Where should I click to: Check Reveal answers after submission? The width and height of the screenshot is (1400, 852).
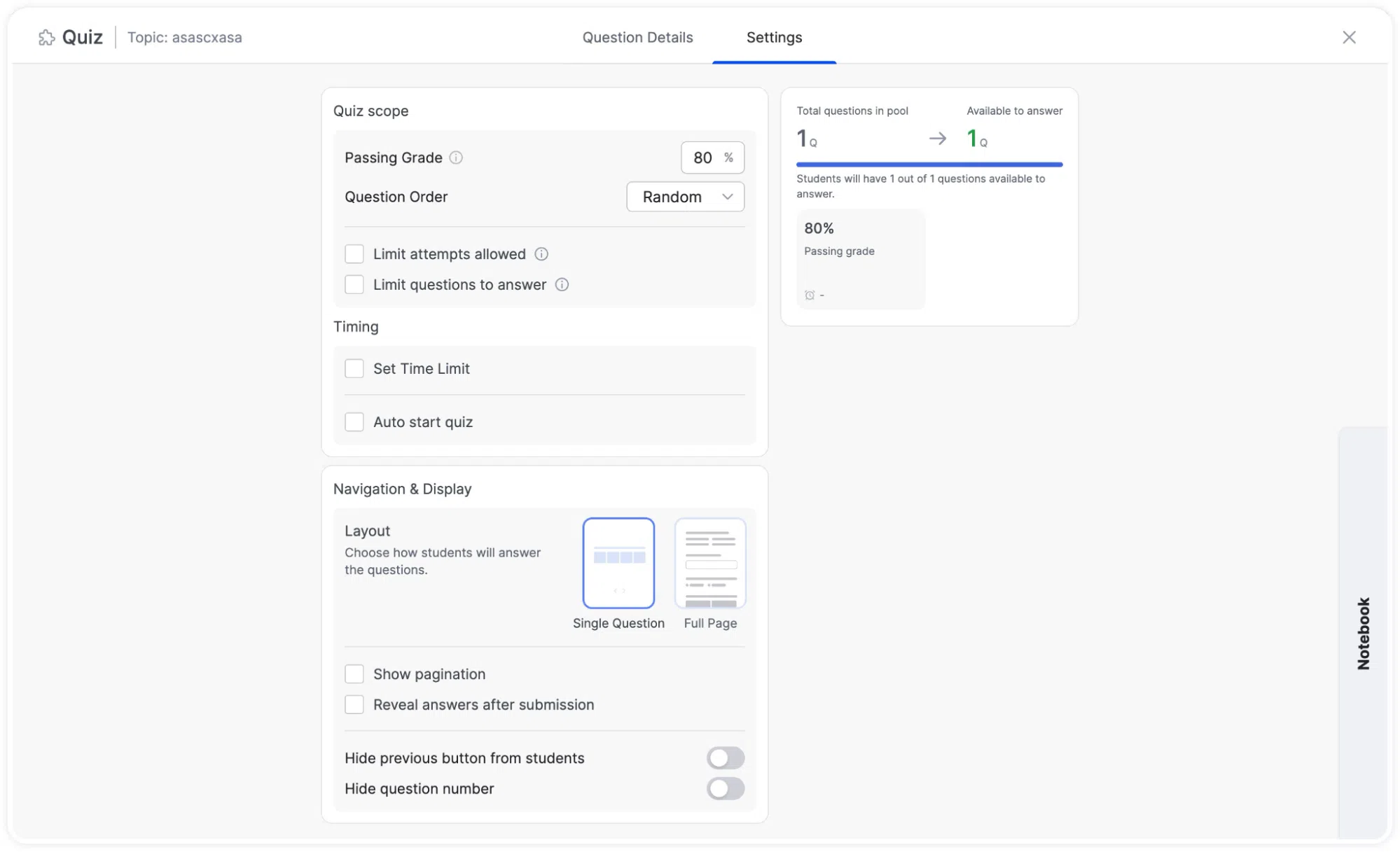pyautogui.click(x=354, y=705)
